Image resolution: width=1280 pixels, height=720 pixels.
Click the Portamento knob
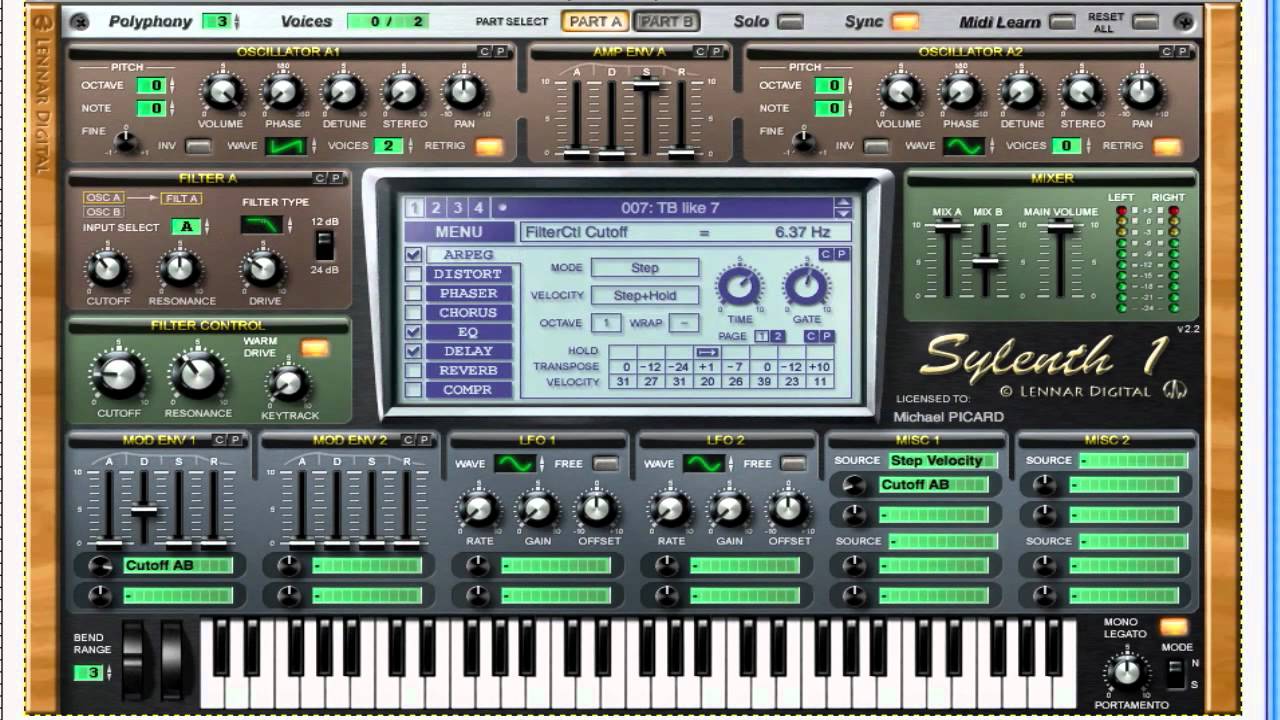click(1128, 671)
